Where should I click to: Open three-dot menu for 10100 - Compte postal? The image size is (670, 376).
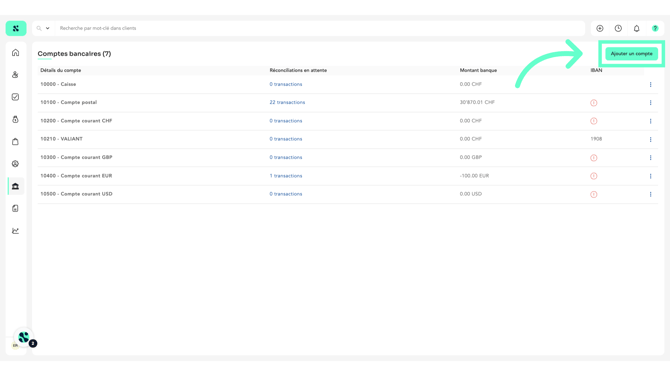(x=650, y=103)
